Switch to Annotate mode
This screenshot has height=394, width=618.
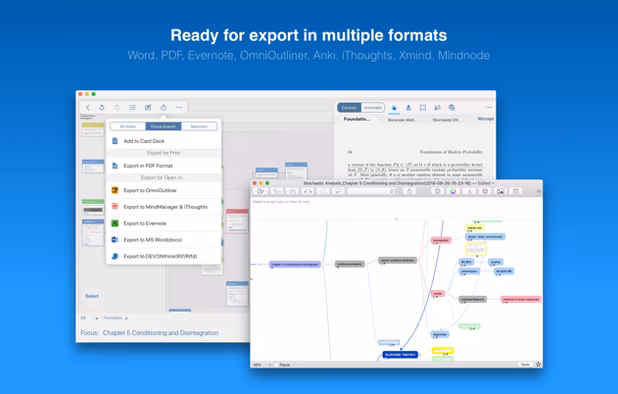pos(372,108)
